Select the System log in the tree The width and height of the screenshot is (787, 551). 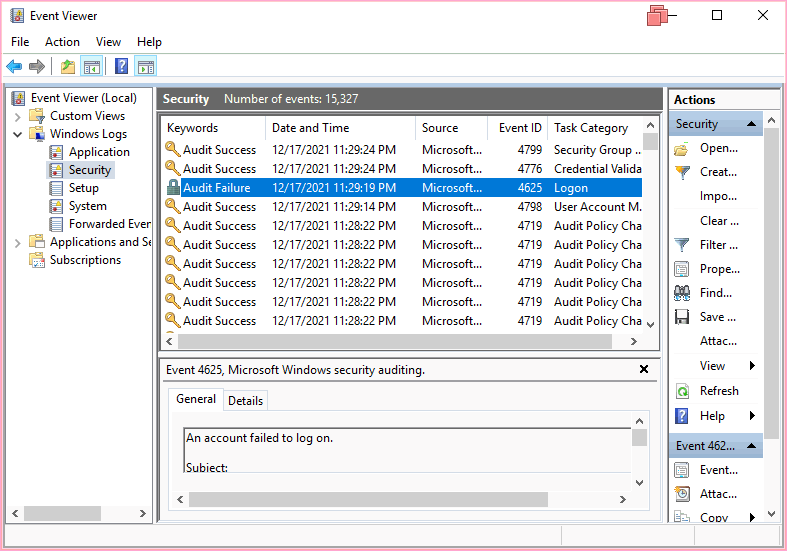pyautogui.click(x=88, y=206)
